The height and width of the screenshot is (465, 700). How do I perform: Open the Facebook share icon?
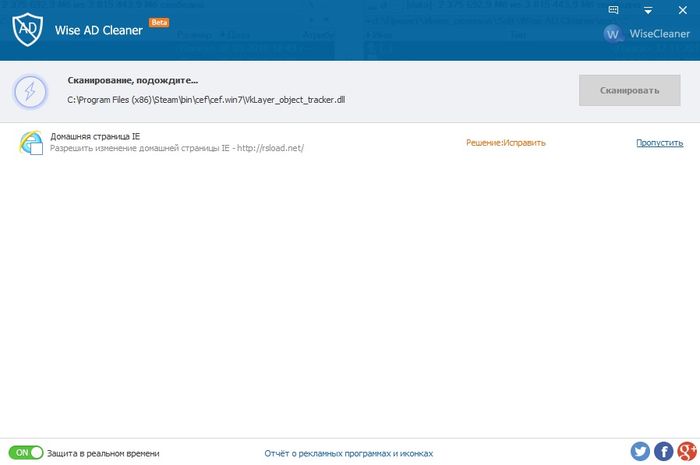click(x=664, y=452)
